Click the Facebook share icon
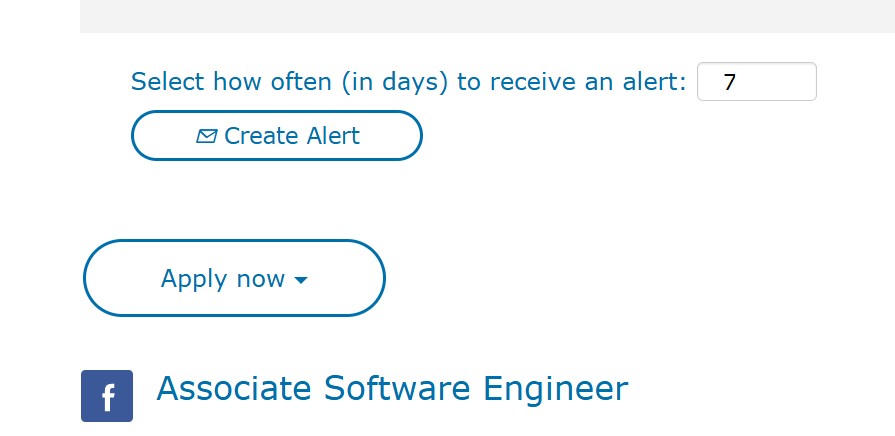Image resolution: width=895 pixels, height=436 pixels. [x=107, y=396]
